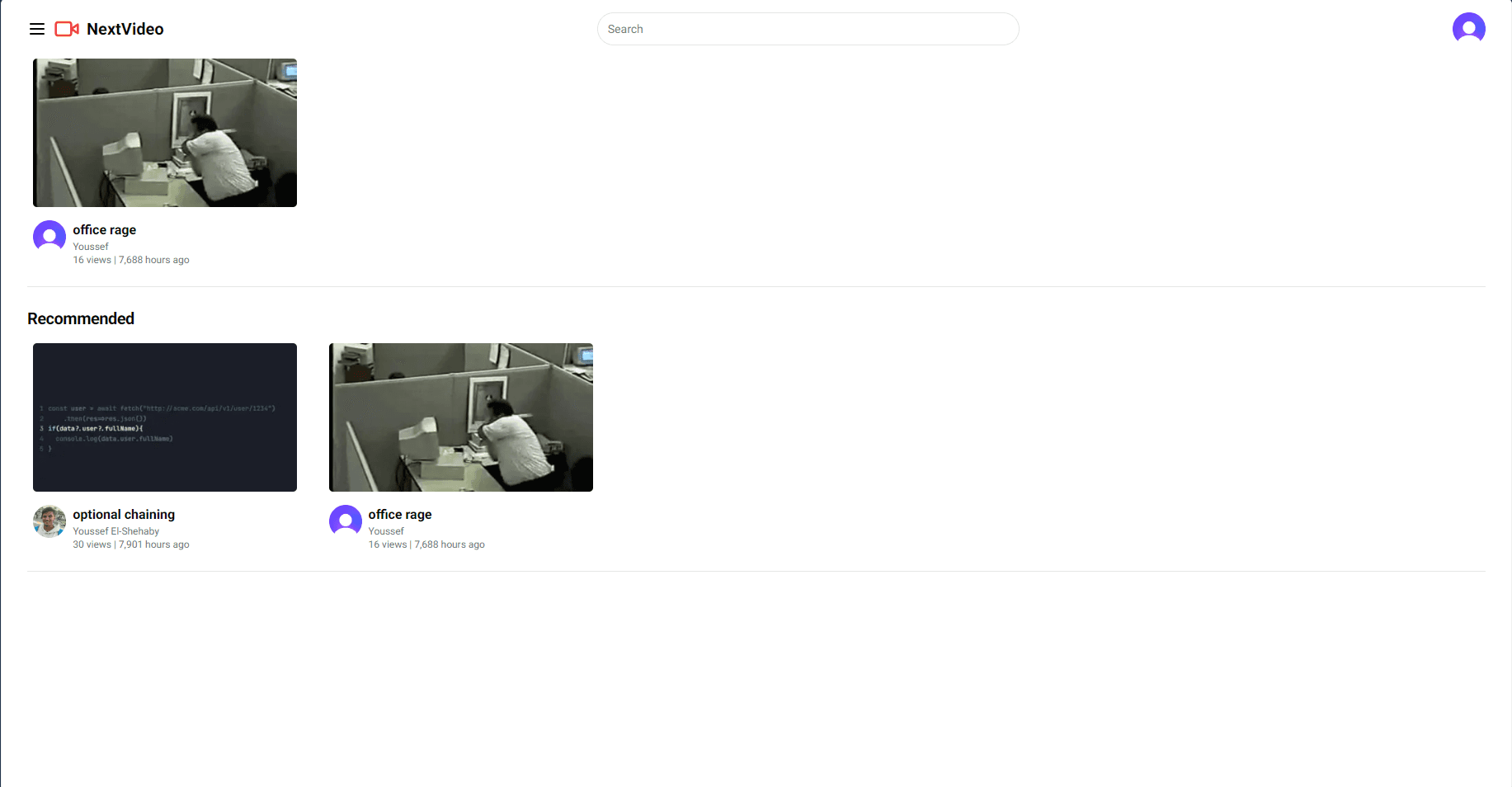Play the top office rage thumbnail

tap(165, 133)
